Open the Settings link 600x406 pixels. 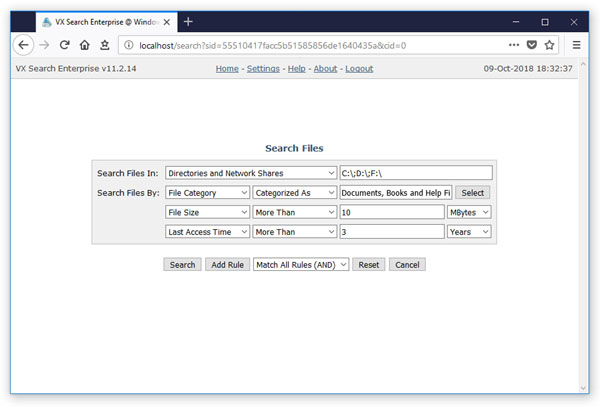pos(263,69)
